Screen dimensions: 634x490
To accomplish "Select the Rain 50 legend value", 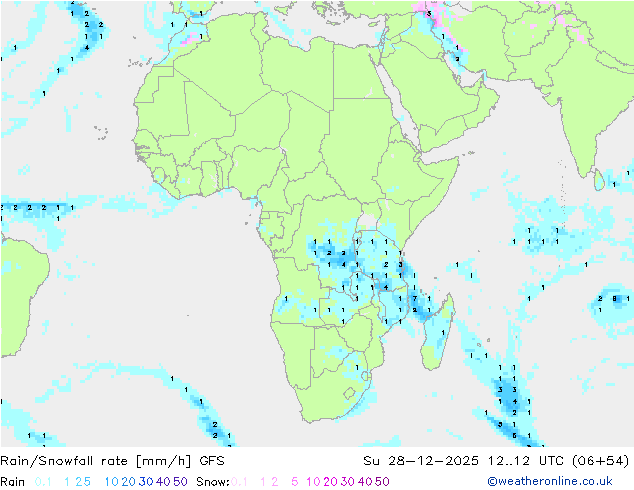I will [x=180, y=482].
